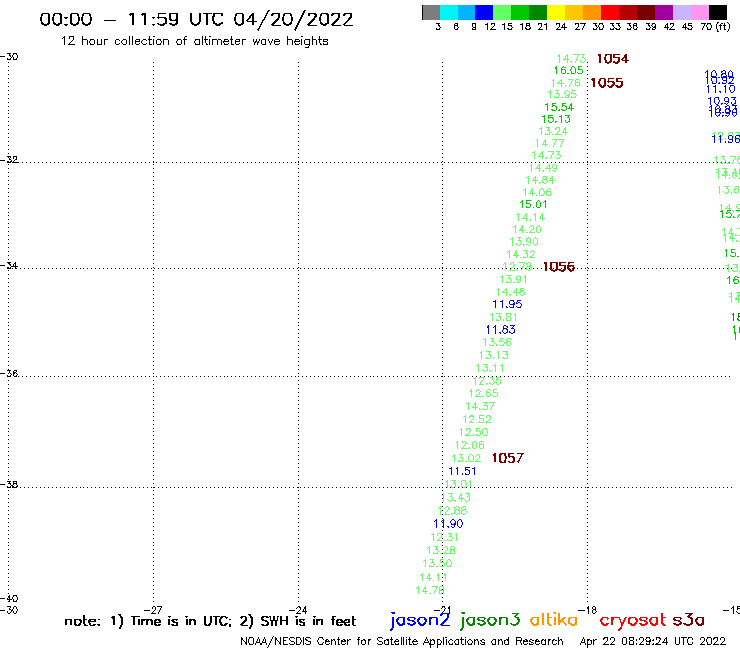Click the title "00:00 – 11:59 UTC 04/20/2022"
This screenshot has width=740, height=650.
pyautogui.click(x=196, y=20)
